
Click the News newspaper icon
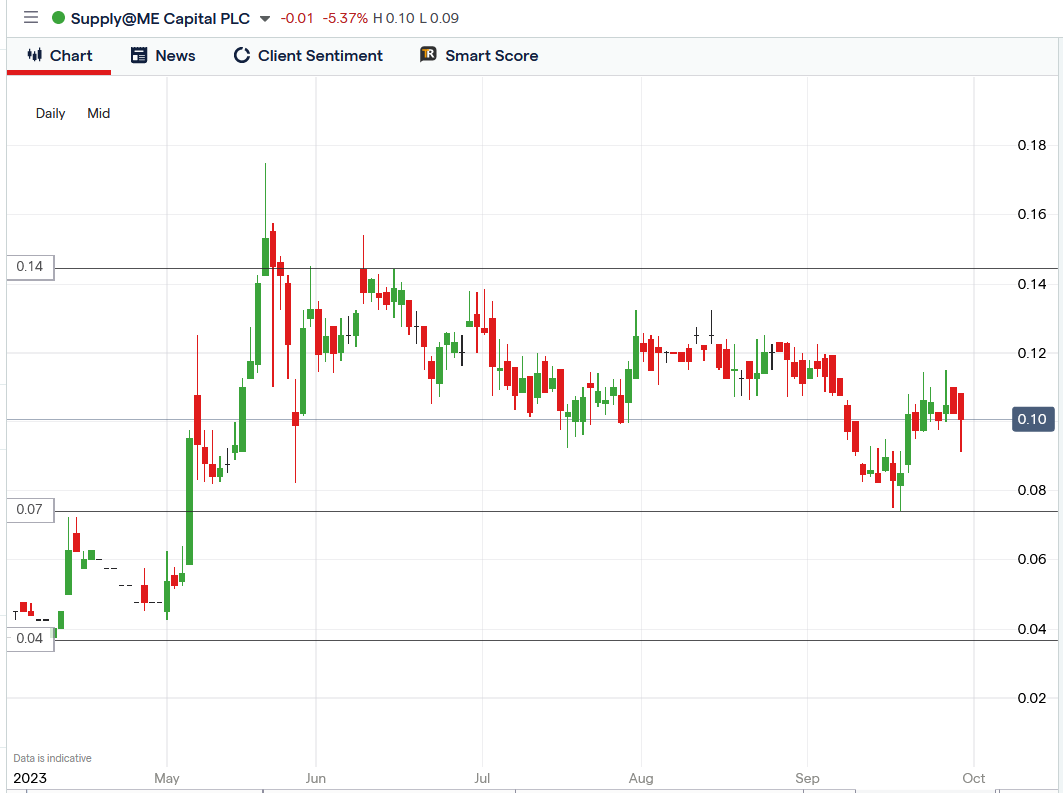click(x=139, y=56)
